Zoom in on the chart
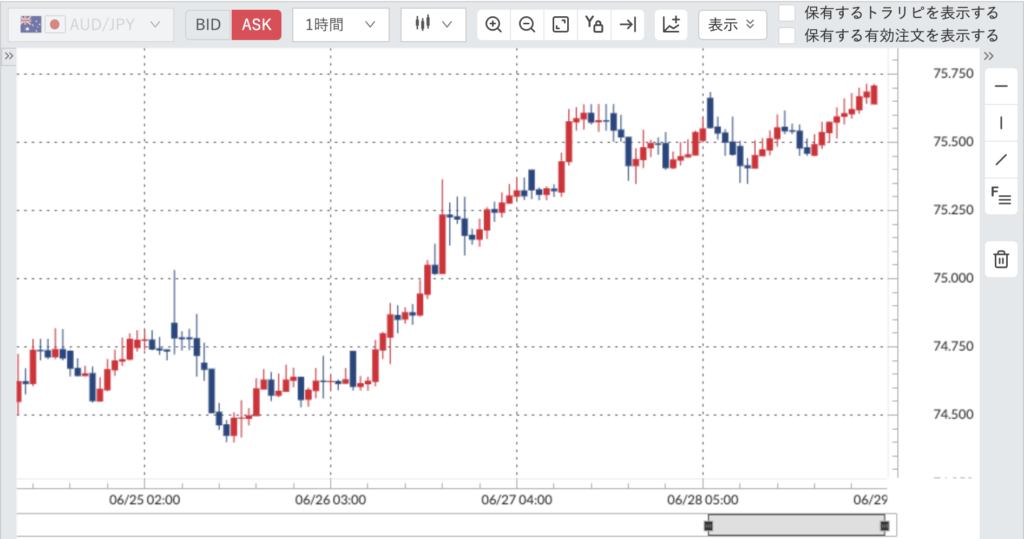Image resolution: width=1024 pixels, height=539 pixels. click(494, 25)
